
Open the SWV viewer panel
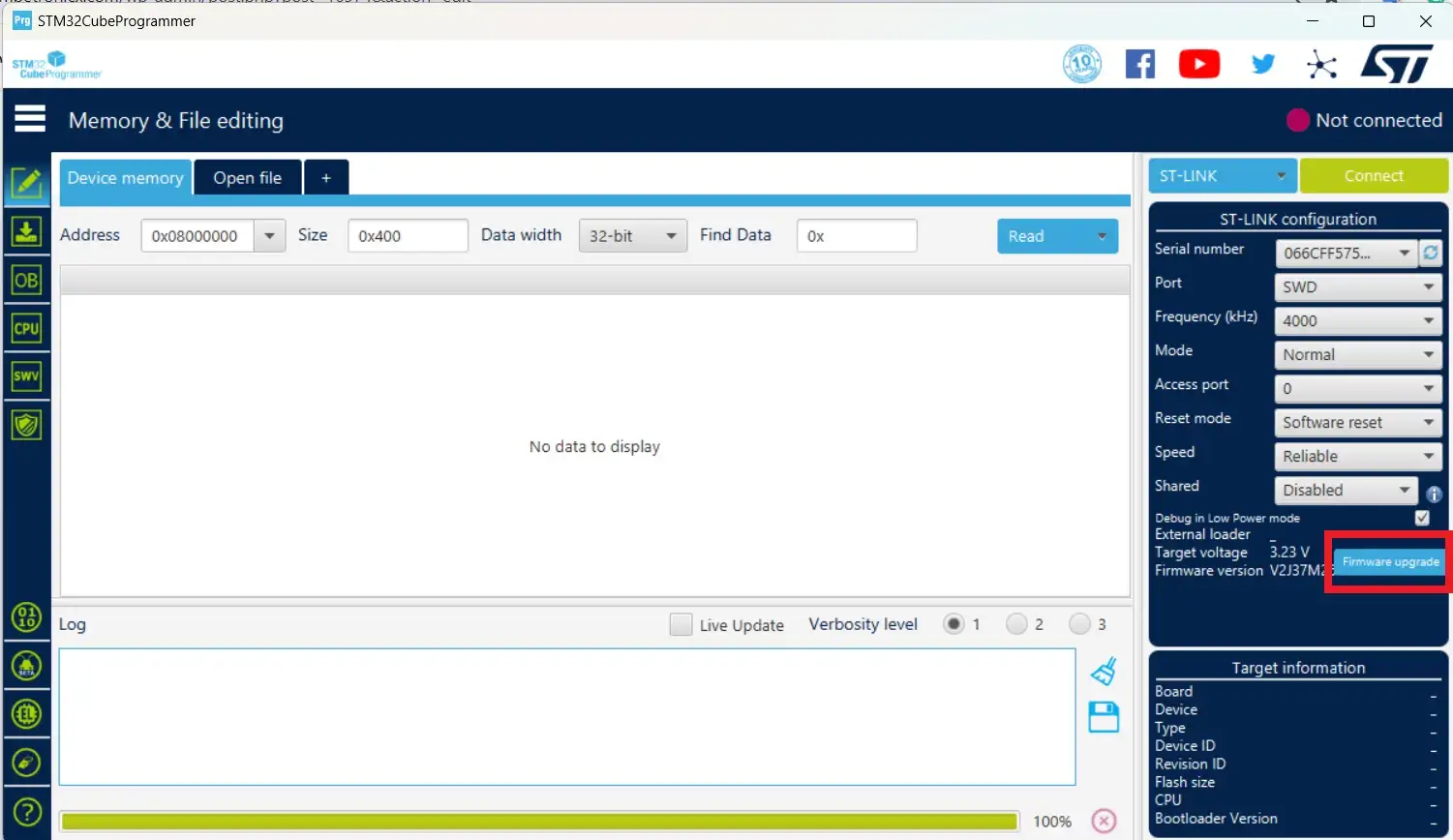[x=26, y=376]
